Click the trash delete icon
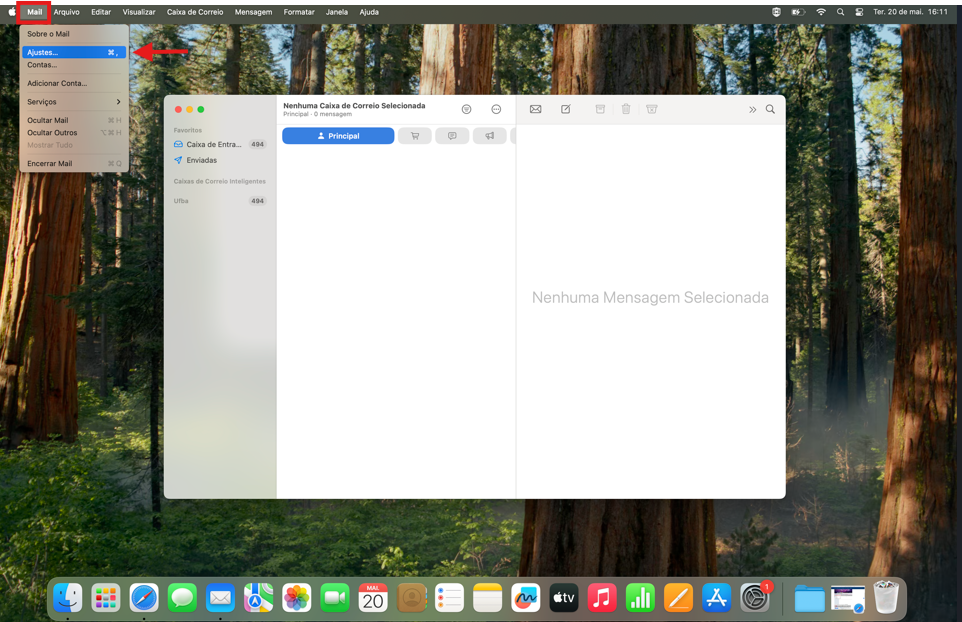Screen dimensions: 962x622 pyautogui.click(x=626, y=109)
